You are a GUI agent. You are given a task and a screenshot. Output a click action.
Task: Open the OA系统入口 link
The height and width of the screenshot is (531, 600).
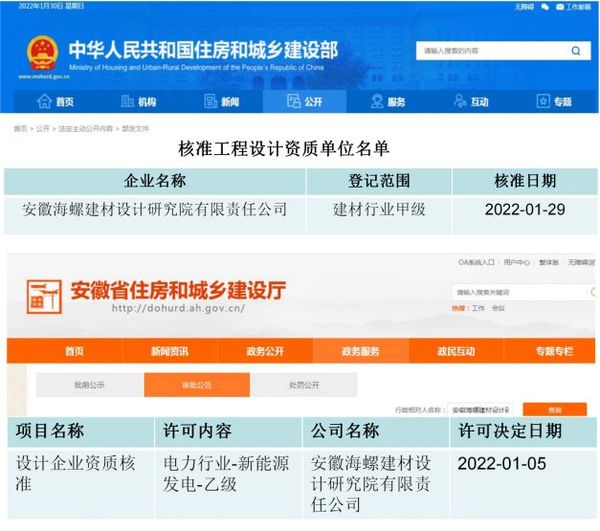tap(476, 262)
